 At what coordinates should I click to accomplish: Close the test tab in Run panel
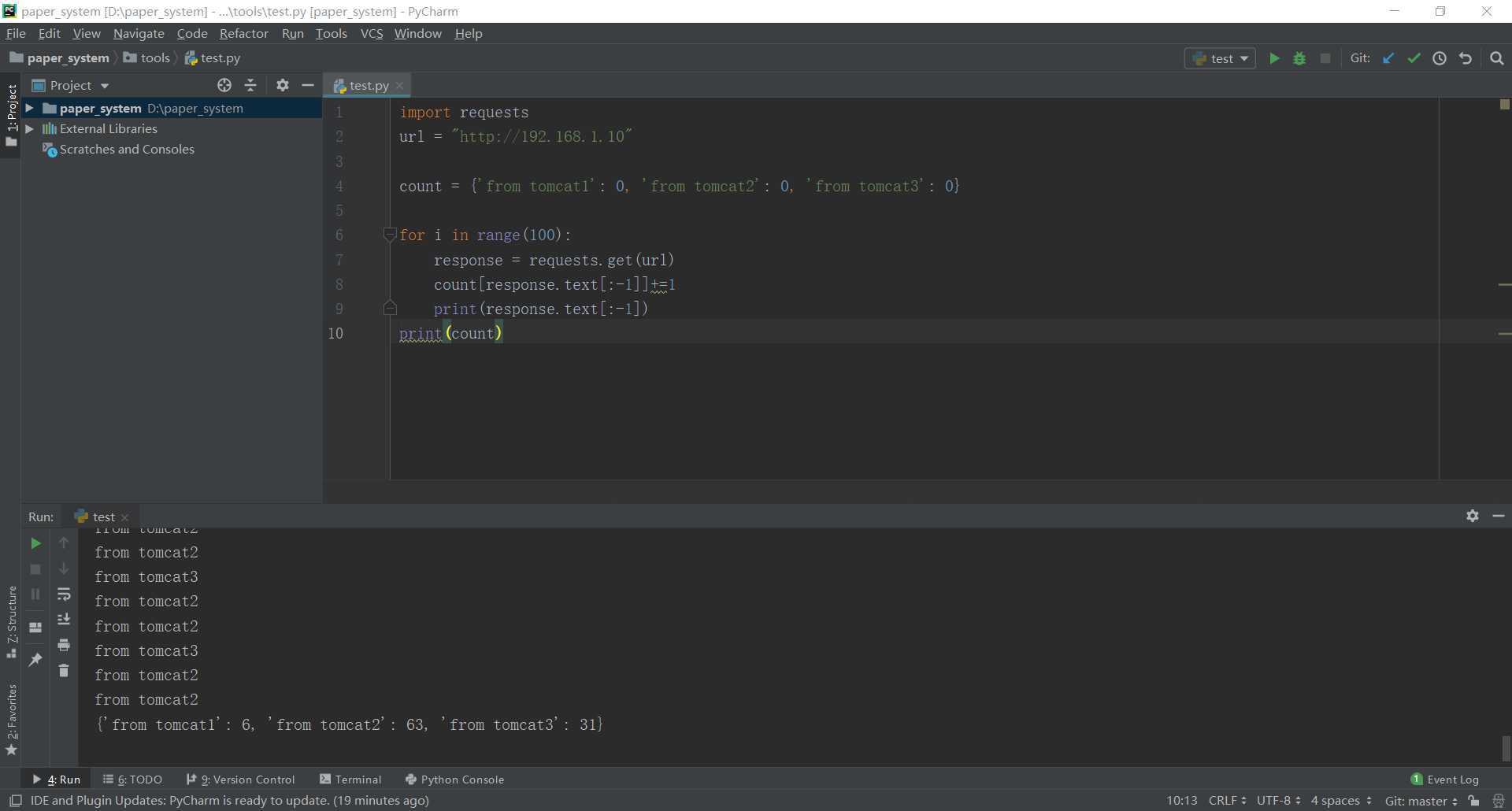click(124, 517)
